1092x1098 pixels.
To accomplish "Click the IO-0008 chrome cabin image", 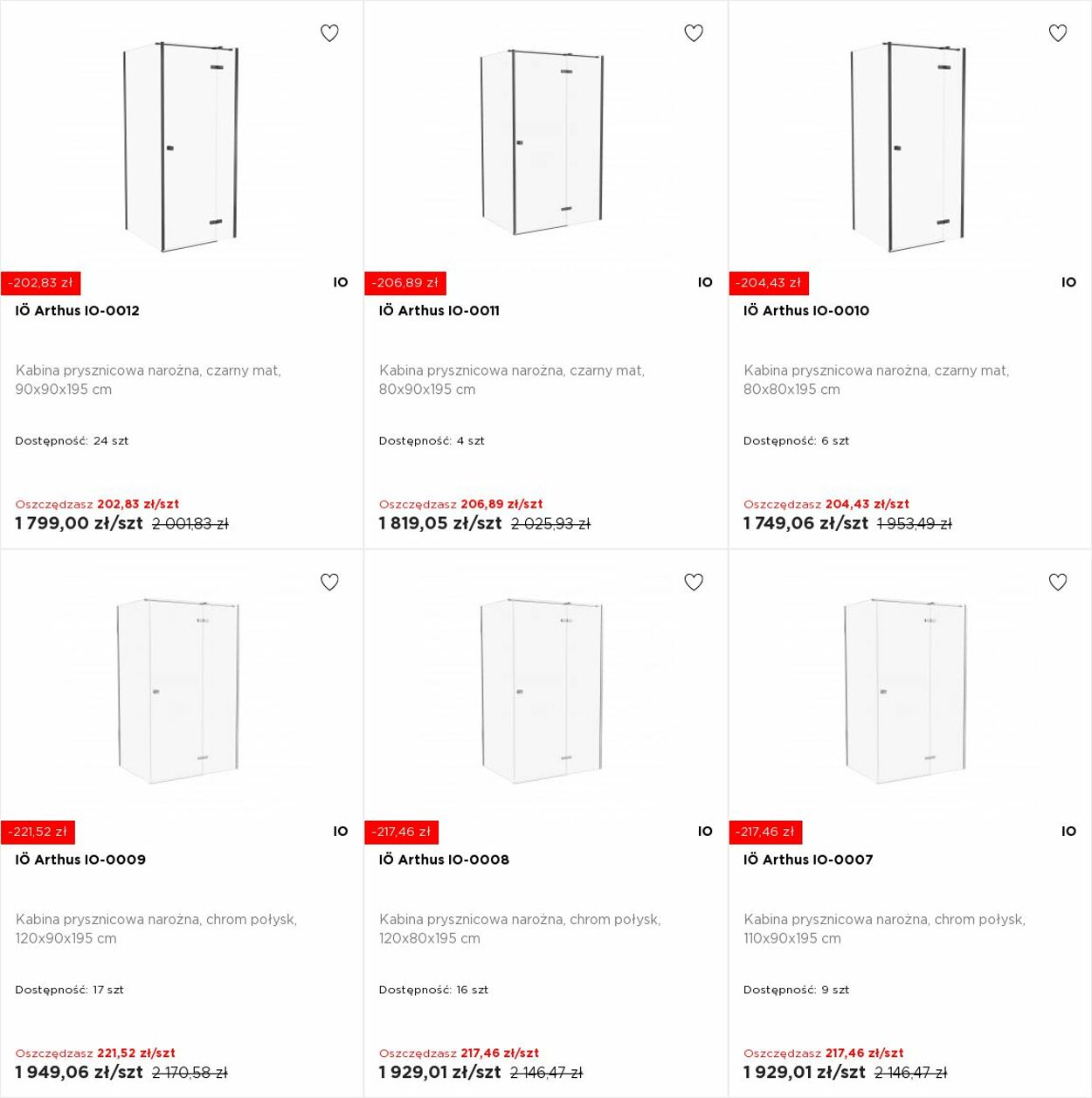I will pyautogui.click(x=542, y=690).
